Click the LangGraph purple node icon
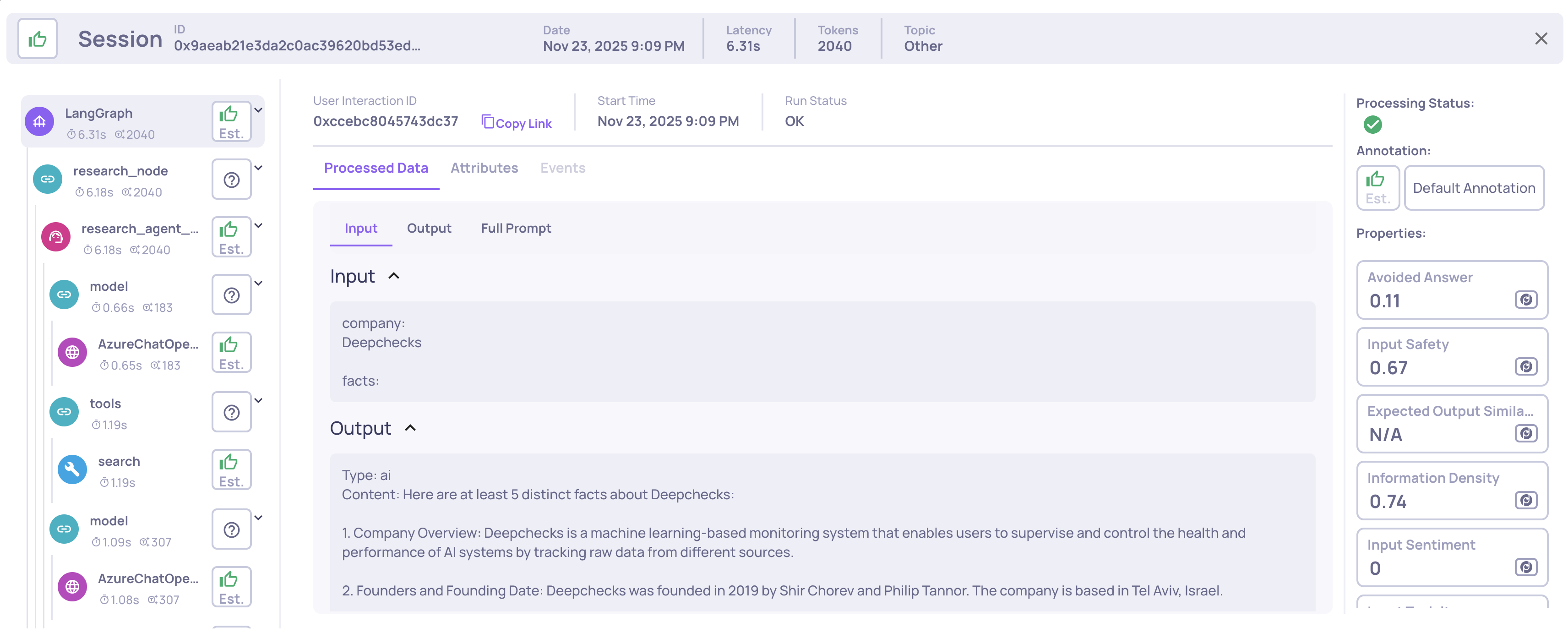Viewport: 1568px width, 633px height. pyautogui.click(x=39, y=122)
